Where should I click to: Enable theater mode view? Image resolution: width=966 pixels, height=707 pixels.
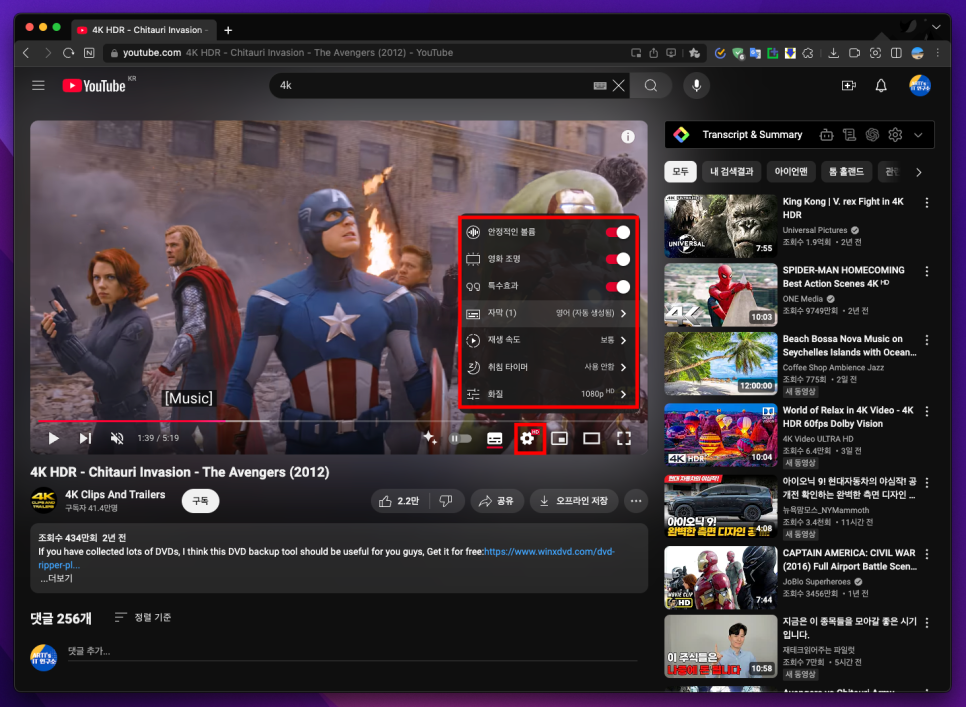tap(591, 438)
